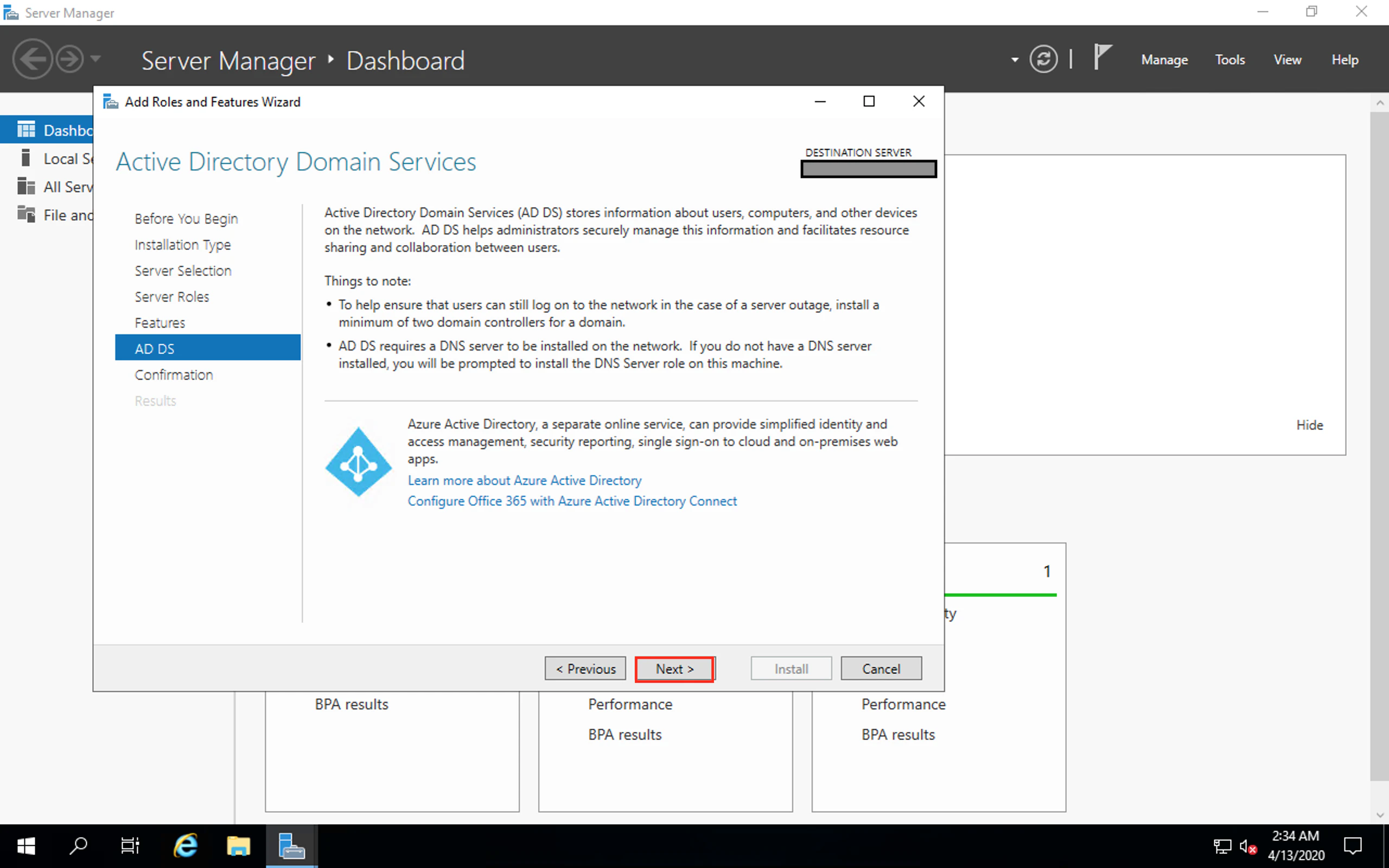Viewport: 1389px width, 868px height.
Task: Click the Server Manager title bar icon
Action: coord(10,12)
